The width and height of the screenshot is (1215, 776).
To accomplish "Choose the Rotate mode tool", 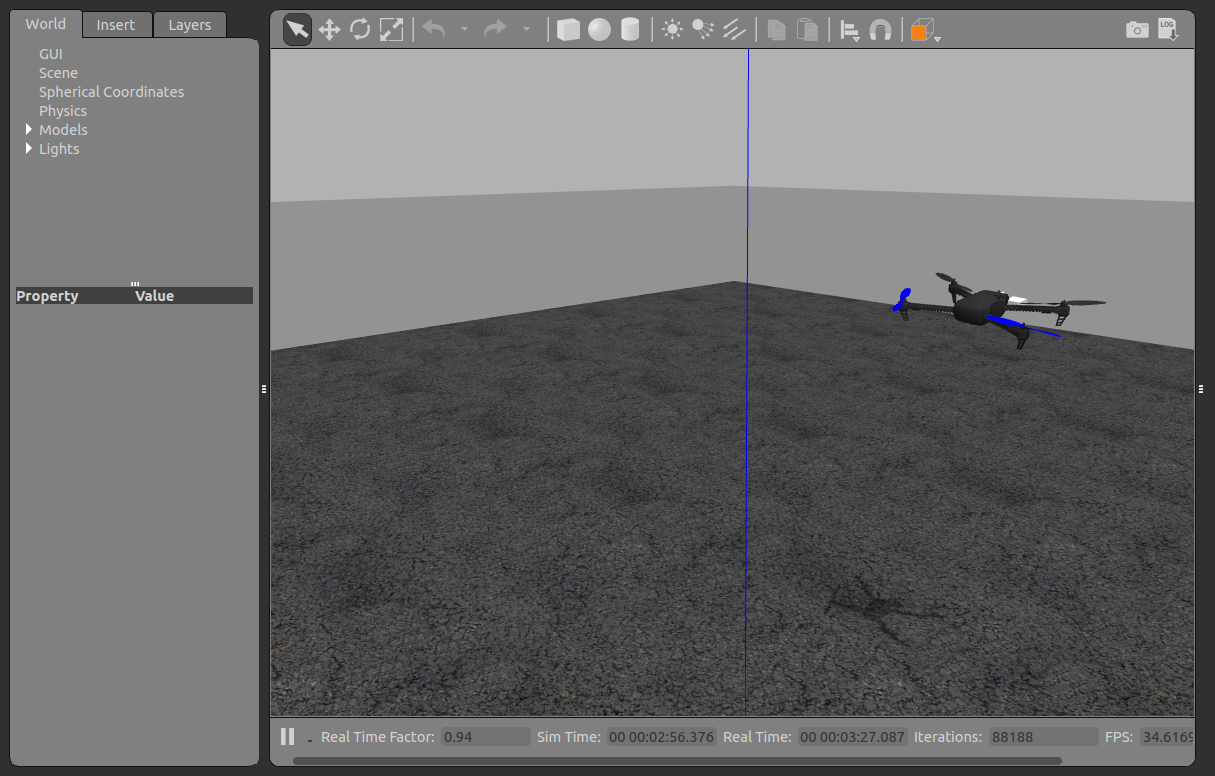I will point(360,30).
